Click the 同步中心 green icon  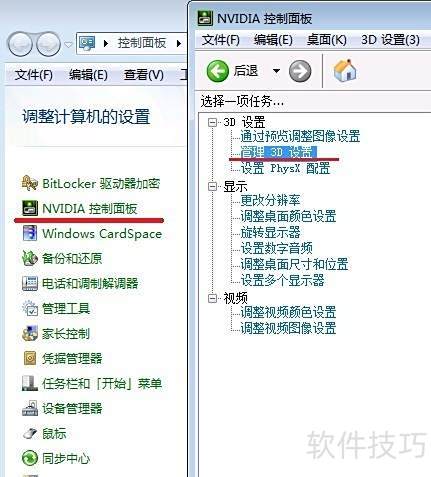click(x=29, y=458)
